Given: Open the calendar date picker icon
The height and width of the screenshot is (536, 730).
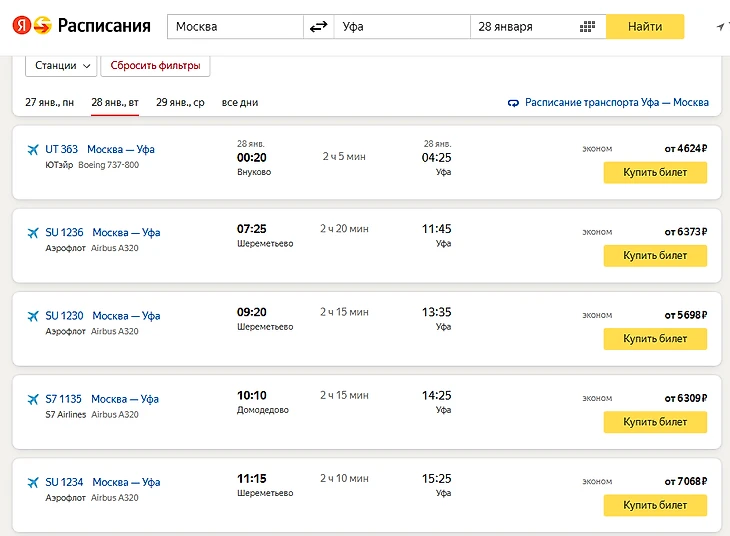Looking at the screenshot, I should pyautogui.click(x=588, y=27).
